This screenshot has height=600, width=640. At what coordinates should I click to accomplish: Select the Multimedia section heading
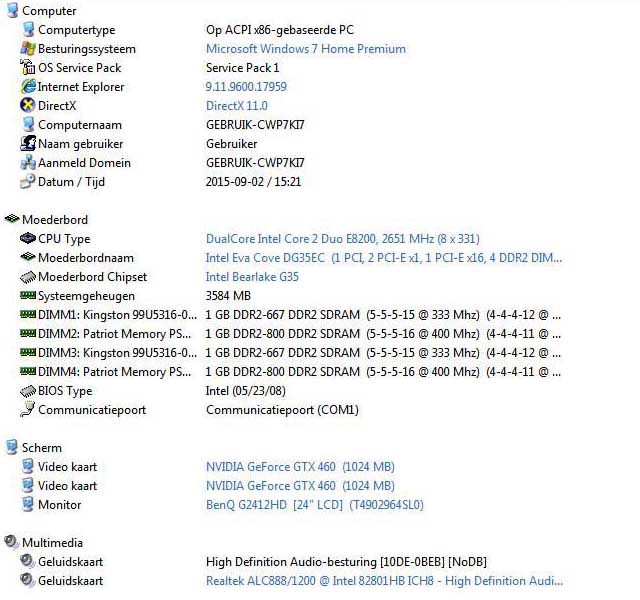[x=52, y=542]
